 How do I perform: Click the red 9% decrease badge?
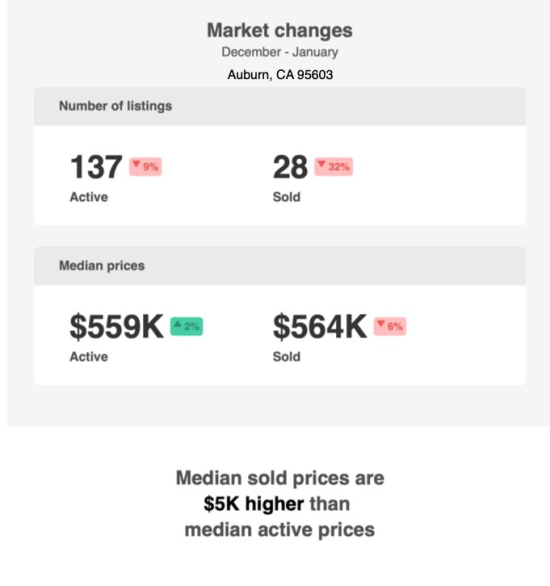coord(145,167)
